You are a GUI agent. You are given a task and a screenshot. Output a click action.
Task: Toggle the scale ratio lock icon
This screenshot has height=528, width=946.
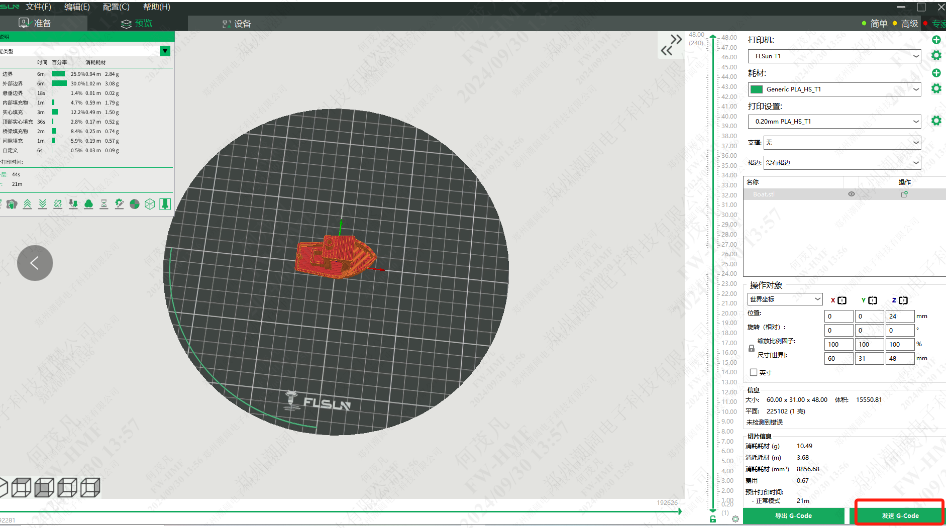tap(751, 348)
